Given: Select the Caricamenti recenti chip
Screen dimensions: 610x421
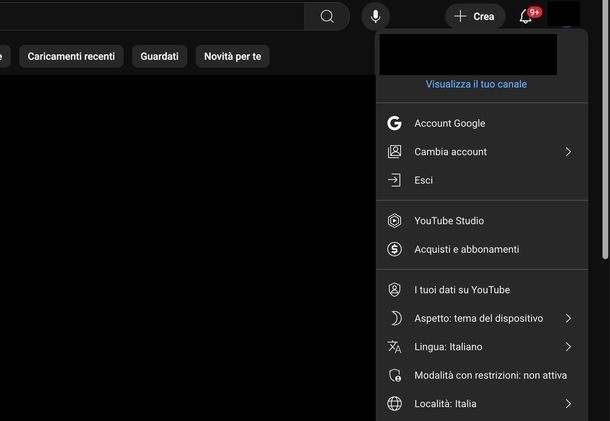Looking at the screenshot, I should pyautogui.click(x=71, y=56).
